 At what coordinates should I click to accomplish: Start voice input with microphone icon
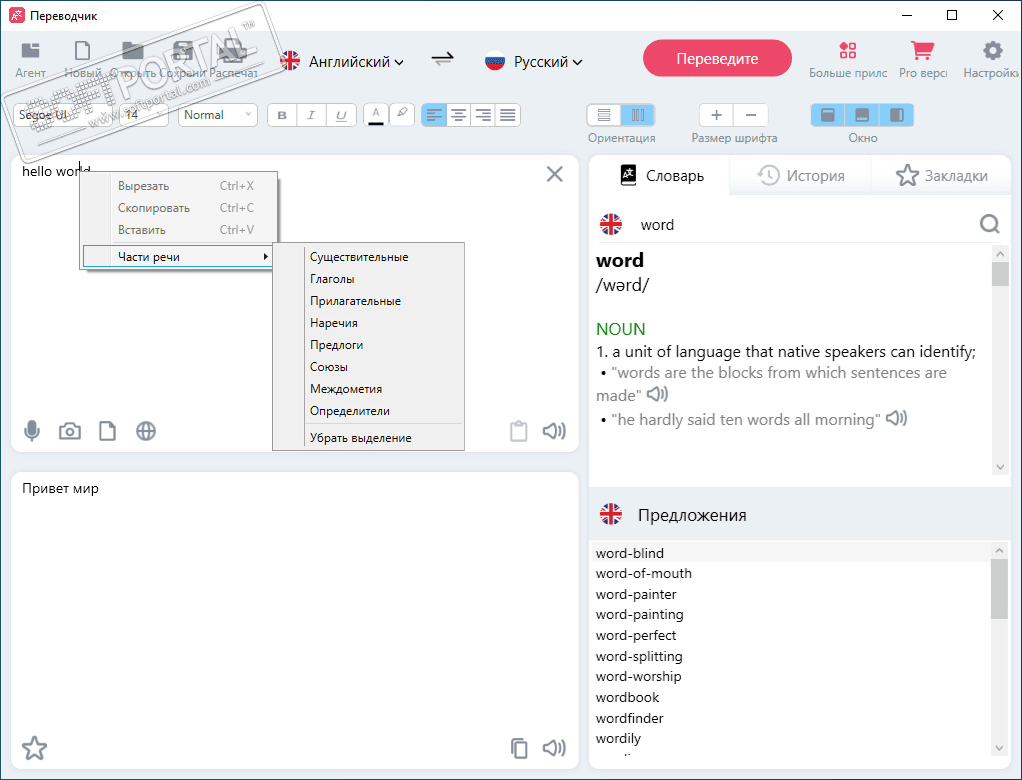(31, 431)
